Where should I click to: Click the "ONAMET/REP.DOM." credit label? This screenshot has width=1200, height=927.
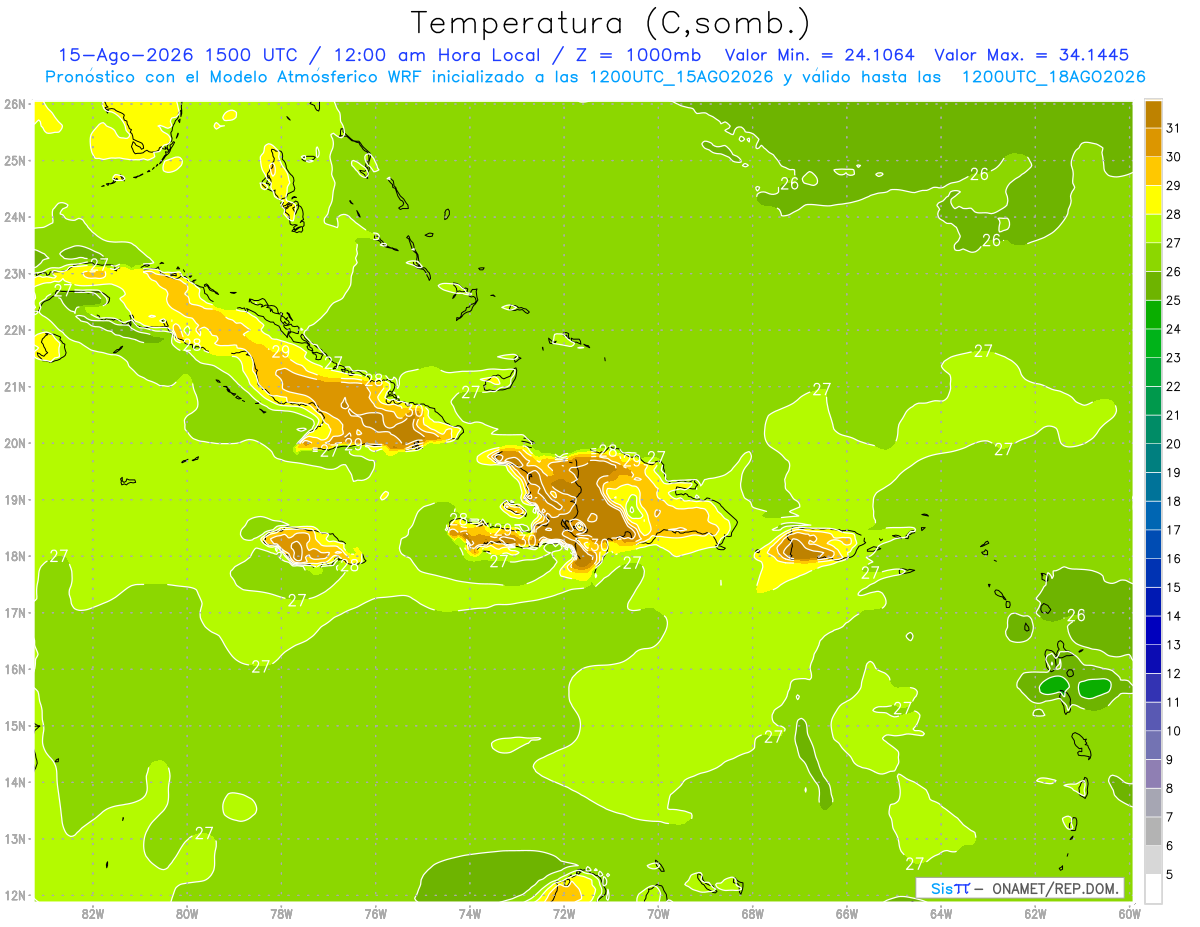pos(1056,888)
